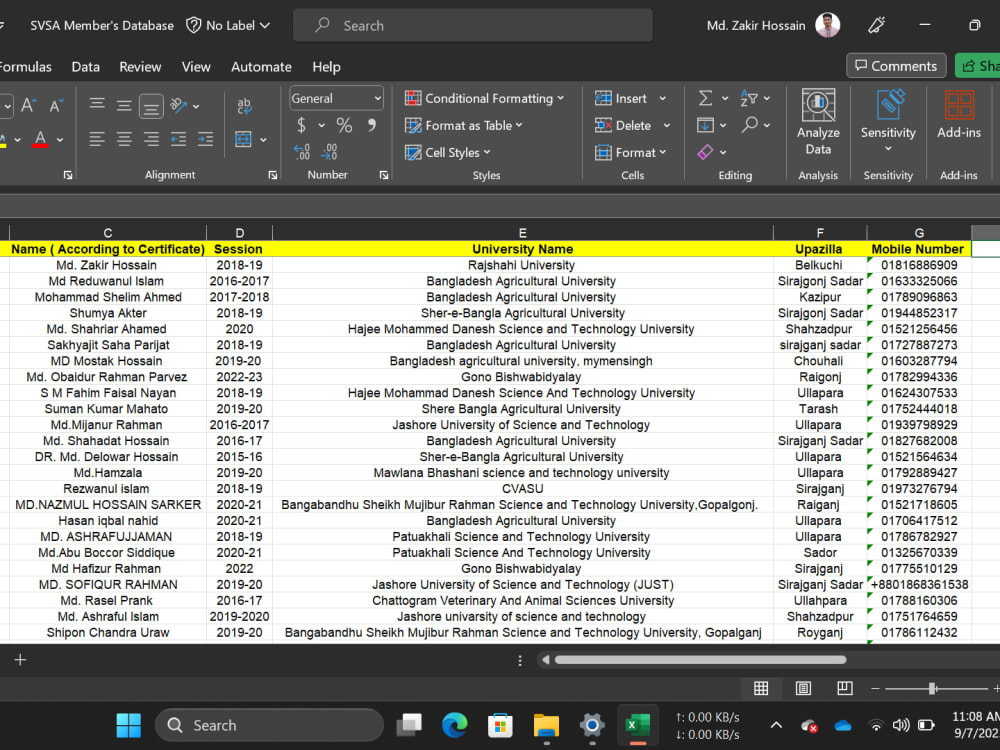Switch to Page Layout view
Viewport: 1000px width, 750px height.
pyautogui.click(x=803, y=688)
